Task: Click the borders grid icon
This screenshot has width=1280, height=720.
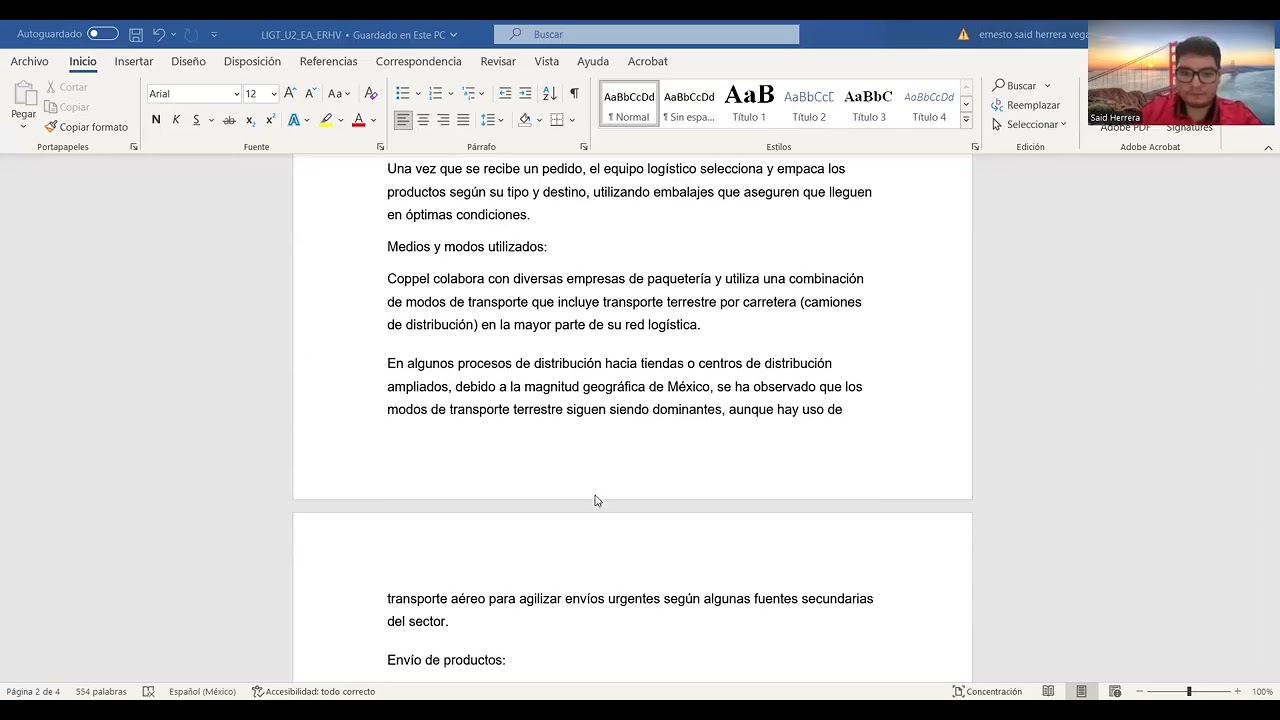Action: coord(557,120)
